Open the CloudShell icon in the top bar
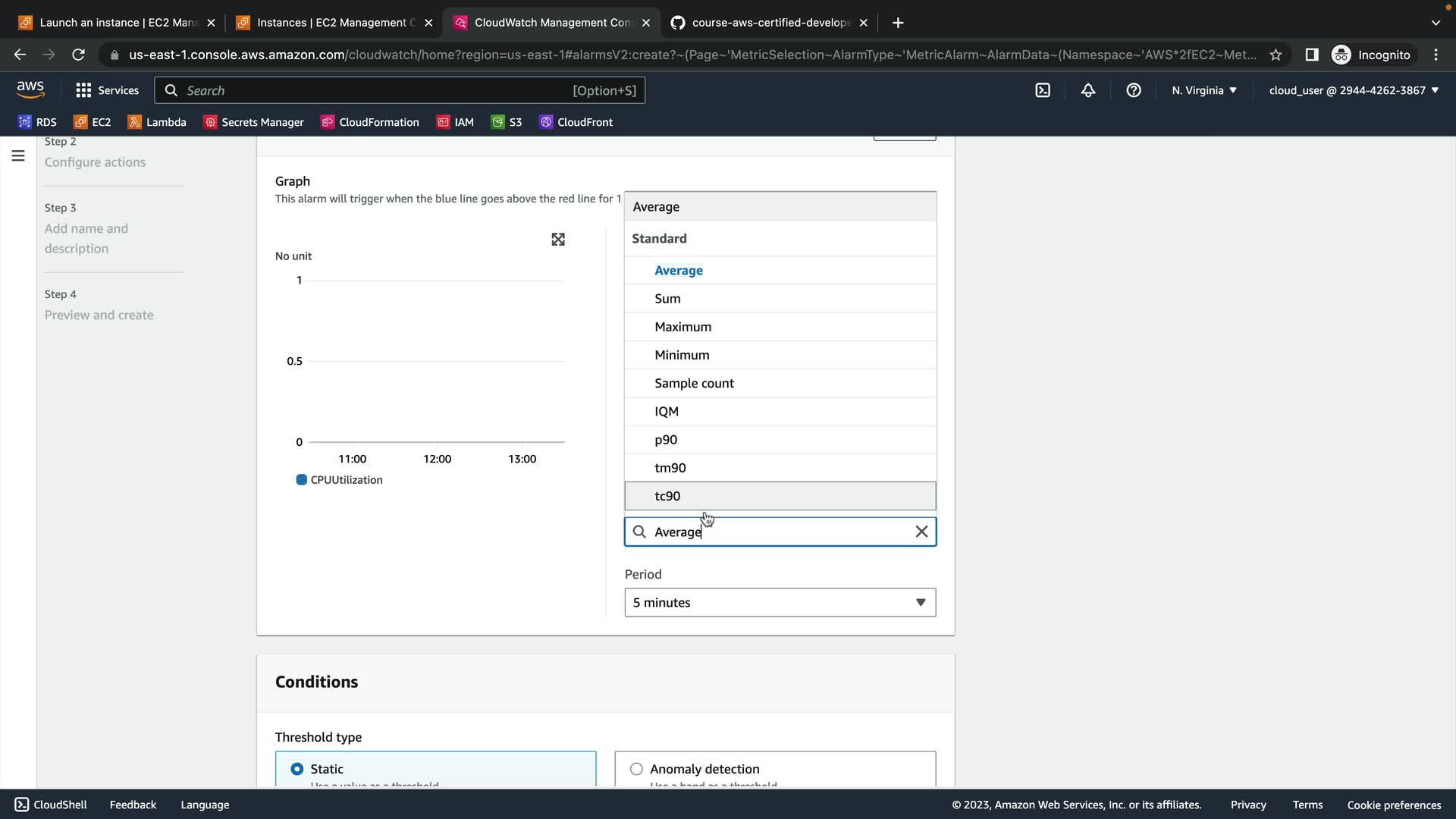Screen dimensions: 1456x819 coord(1043,90)
